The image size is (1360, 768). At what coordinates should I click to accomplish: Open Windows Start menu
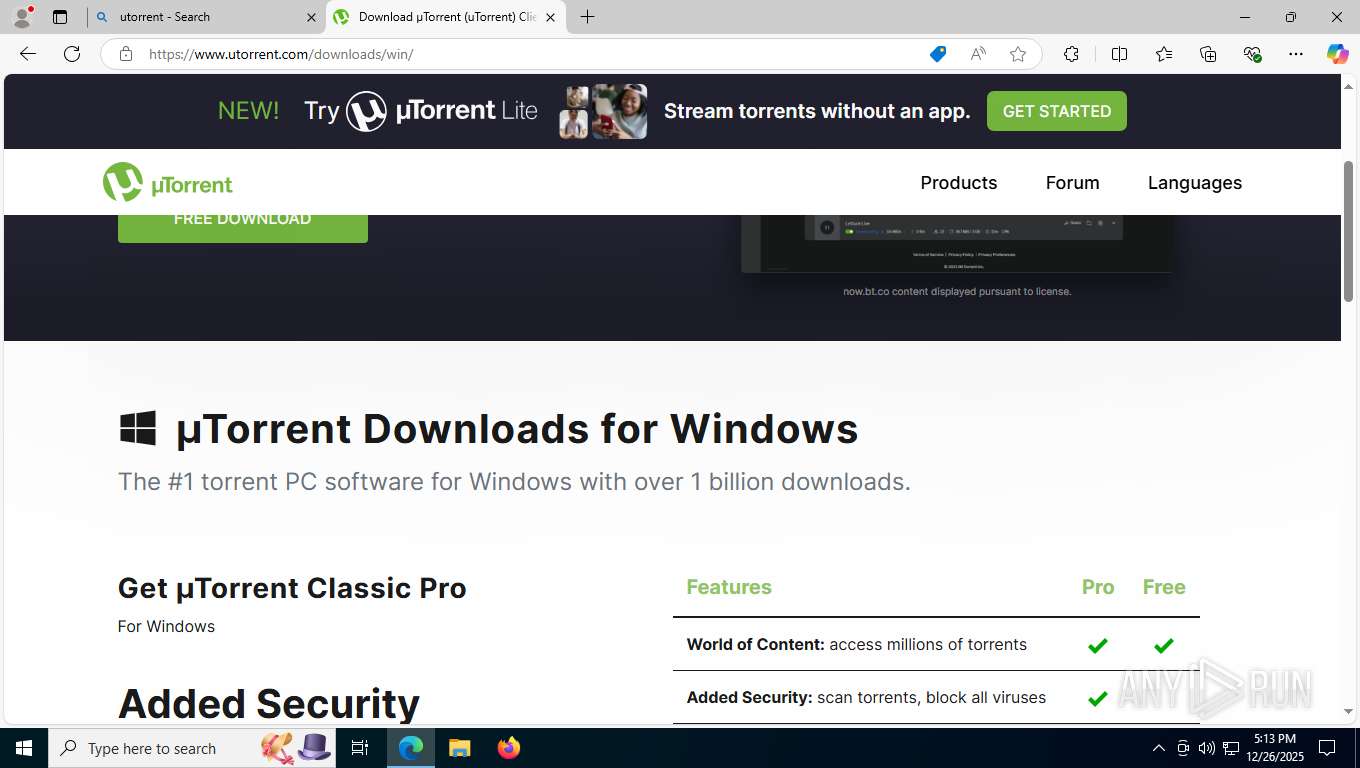coord(23,748)
